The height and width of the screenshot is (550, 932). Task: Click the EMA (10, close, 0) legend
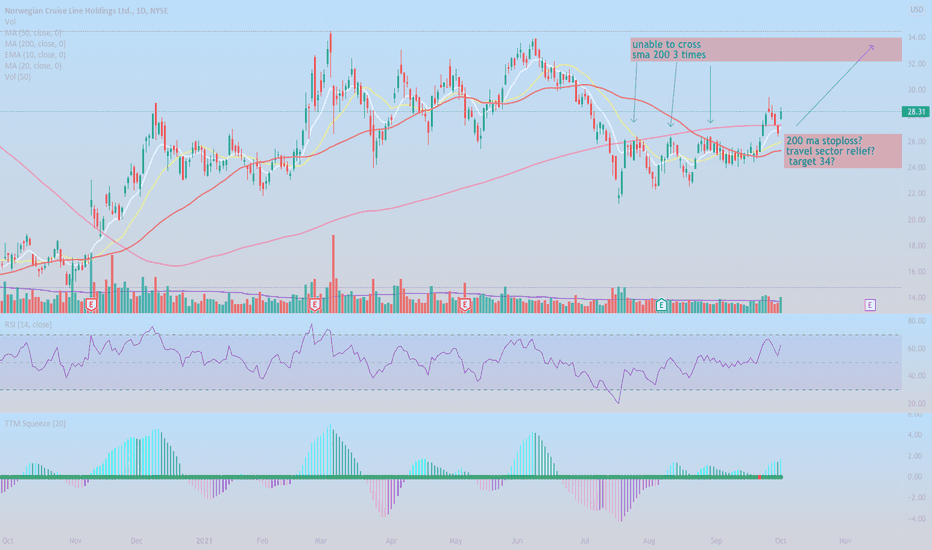point(35,55)
